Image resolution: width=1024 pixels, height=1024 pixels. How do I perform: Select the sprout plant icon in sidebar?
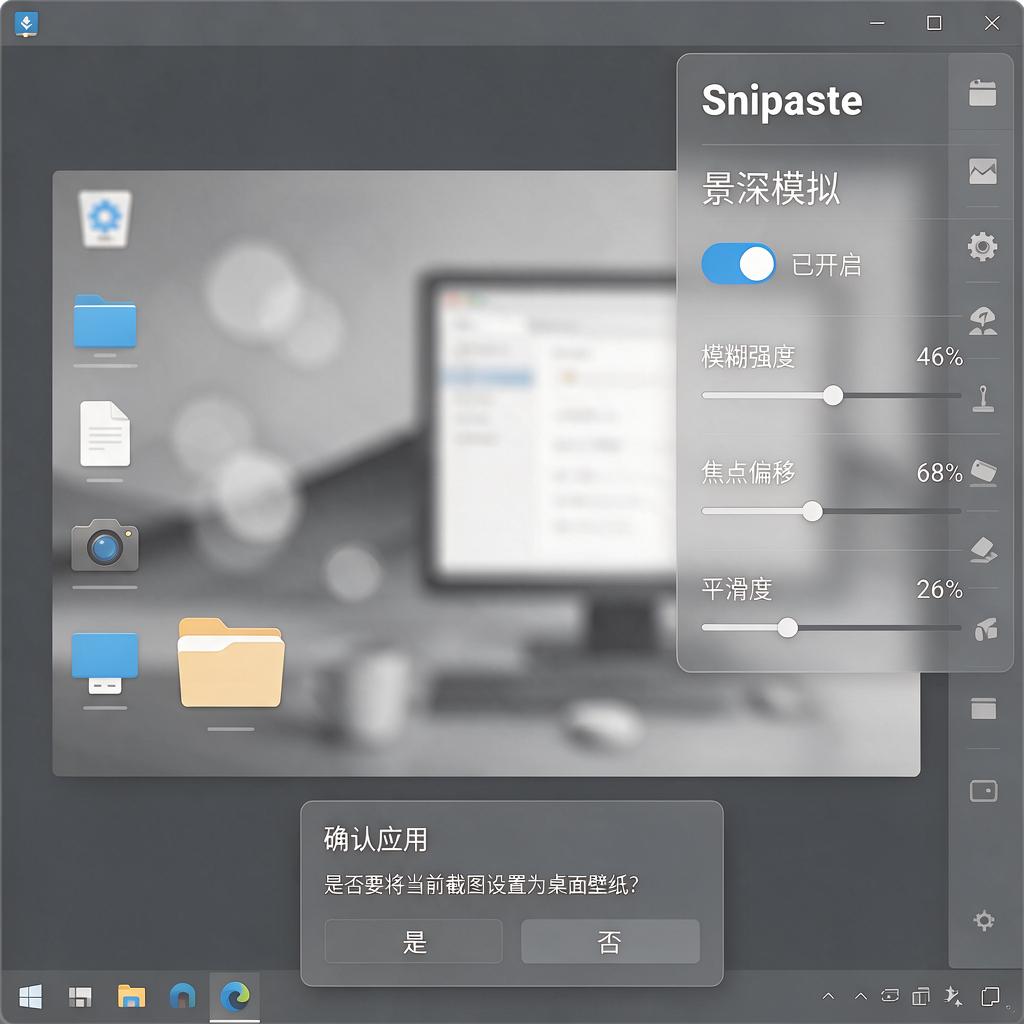982,321
